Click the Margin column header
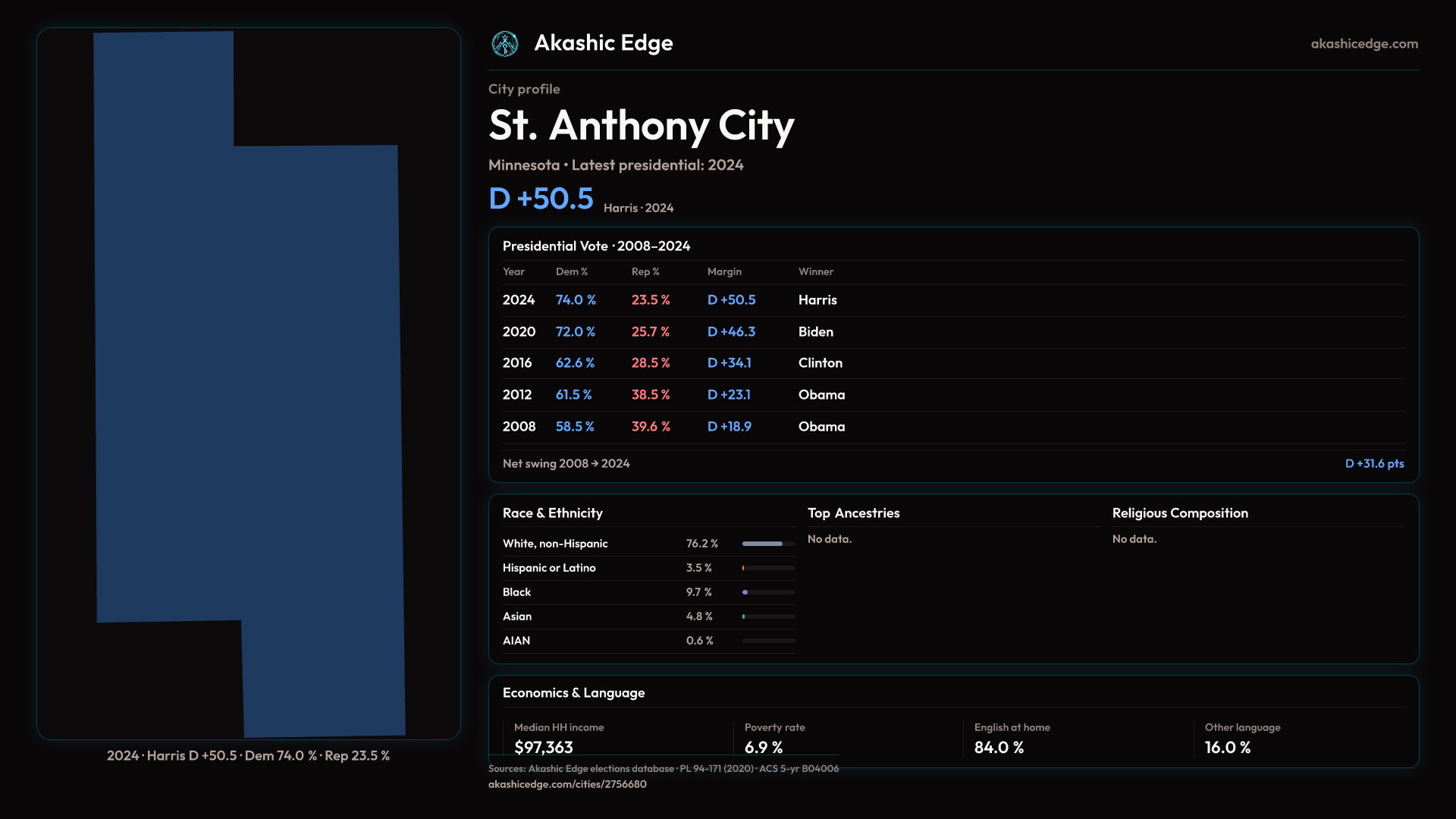1456x819 pixels. pos(724,271)
